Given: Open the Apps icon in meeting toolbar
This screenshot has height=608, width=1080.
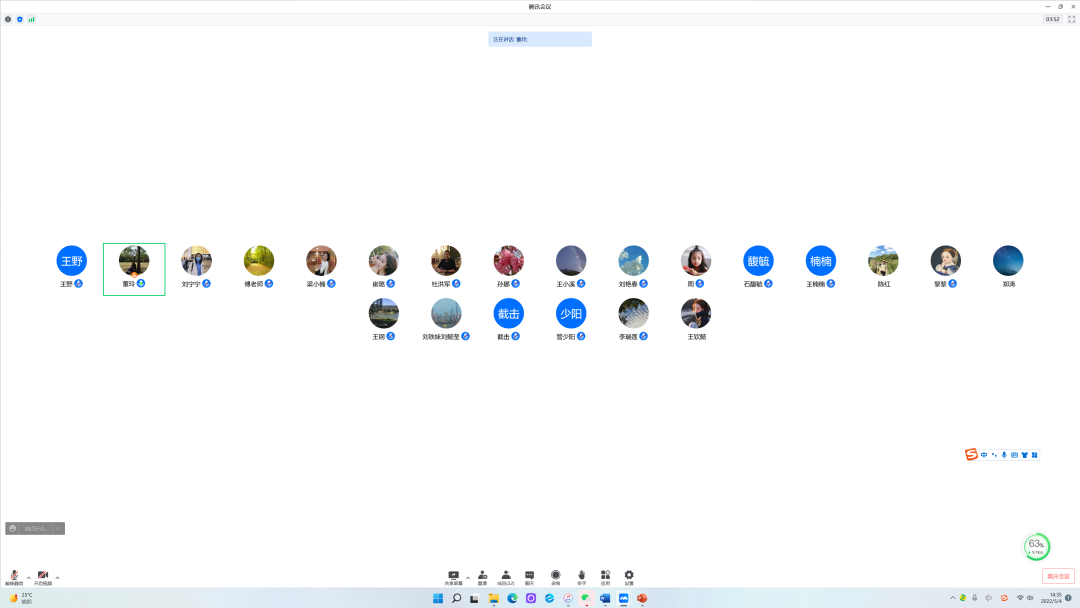Looking at the screenshot, I should tap(605, 576).
